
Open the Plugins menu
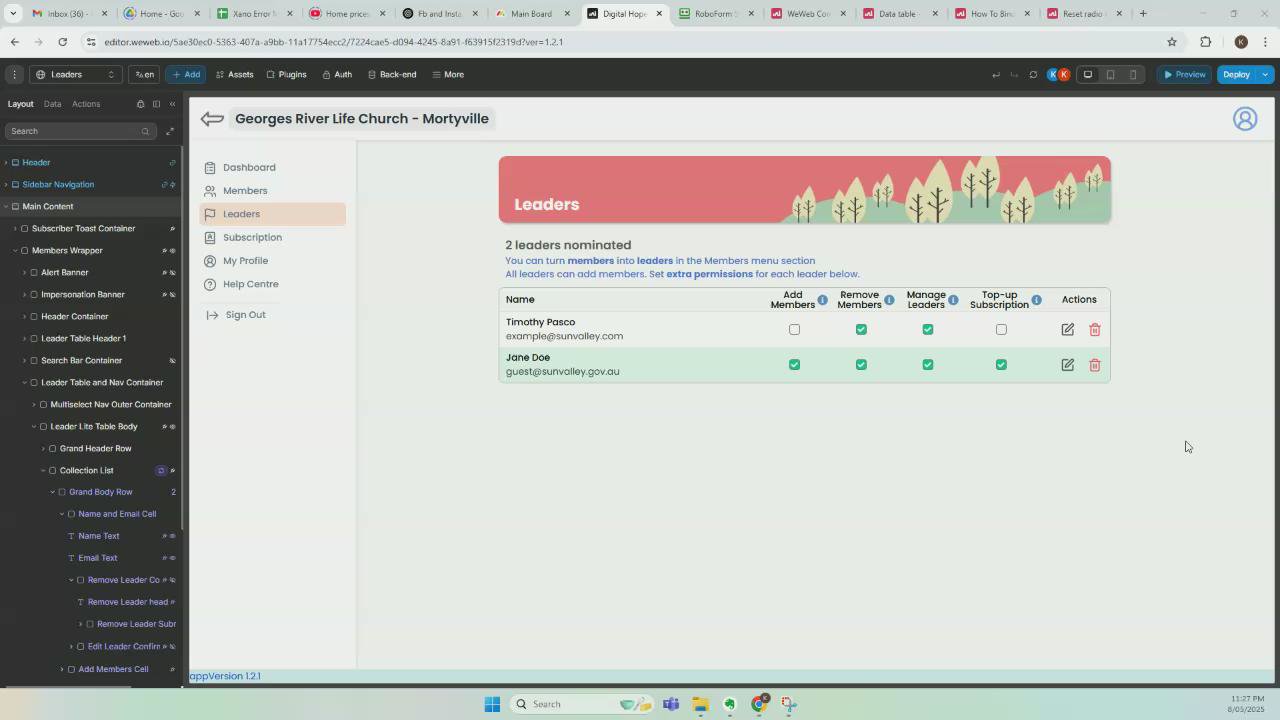pos(286,74)
